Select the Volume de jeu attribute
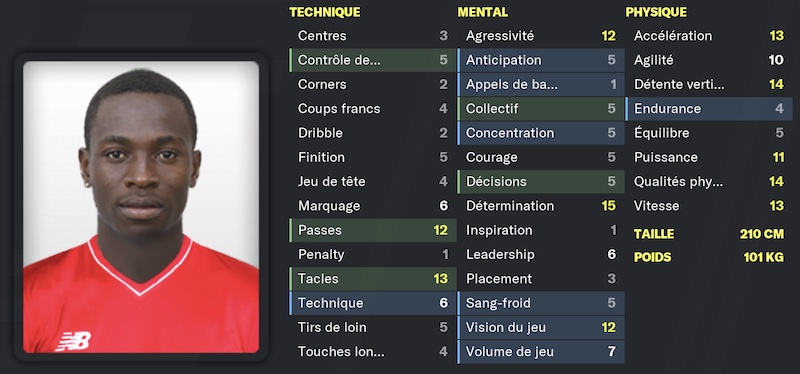 coord(541,352)
